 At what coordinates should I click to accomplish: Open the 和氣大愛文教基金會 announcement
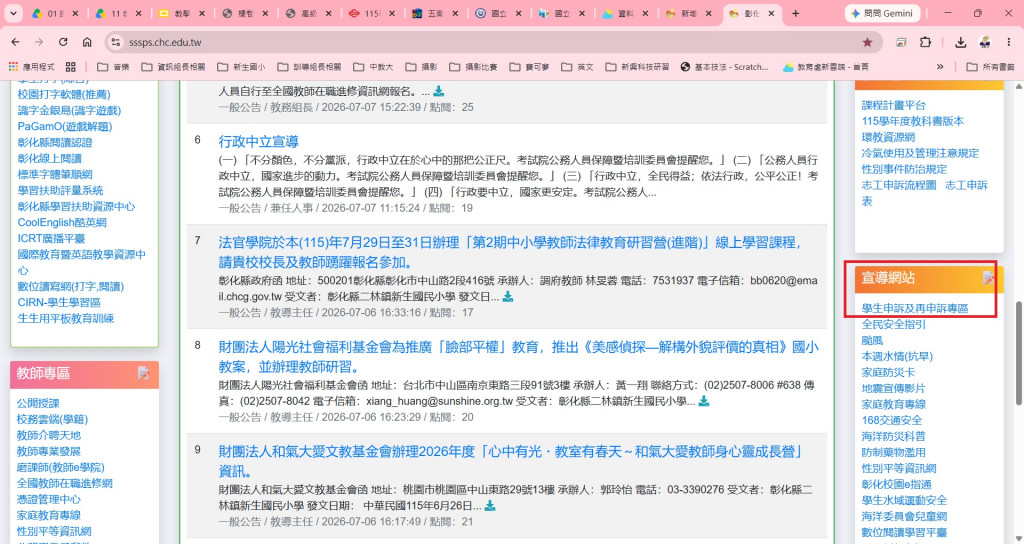point(511,461)
